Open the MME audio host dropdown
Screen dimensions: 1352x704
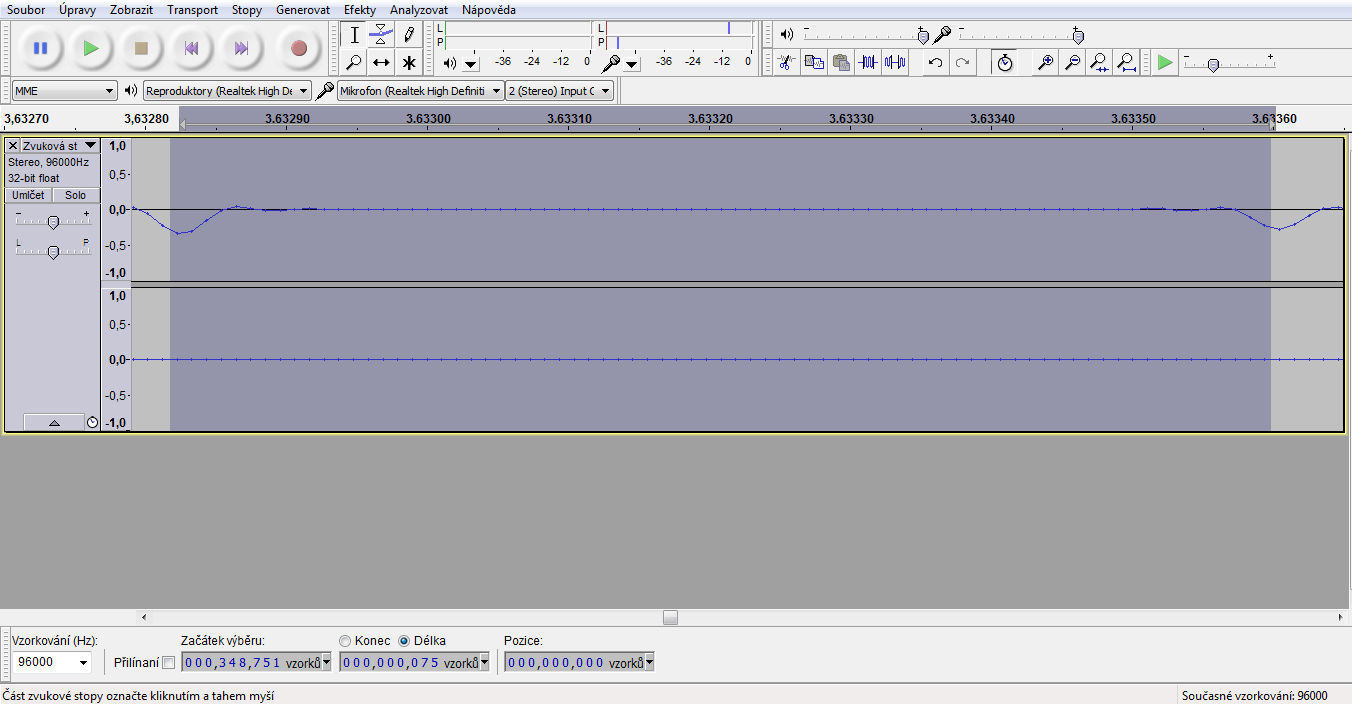64,91
